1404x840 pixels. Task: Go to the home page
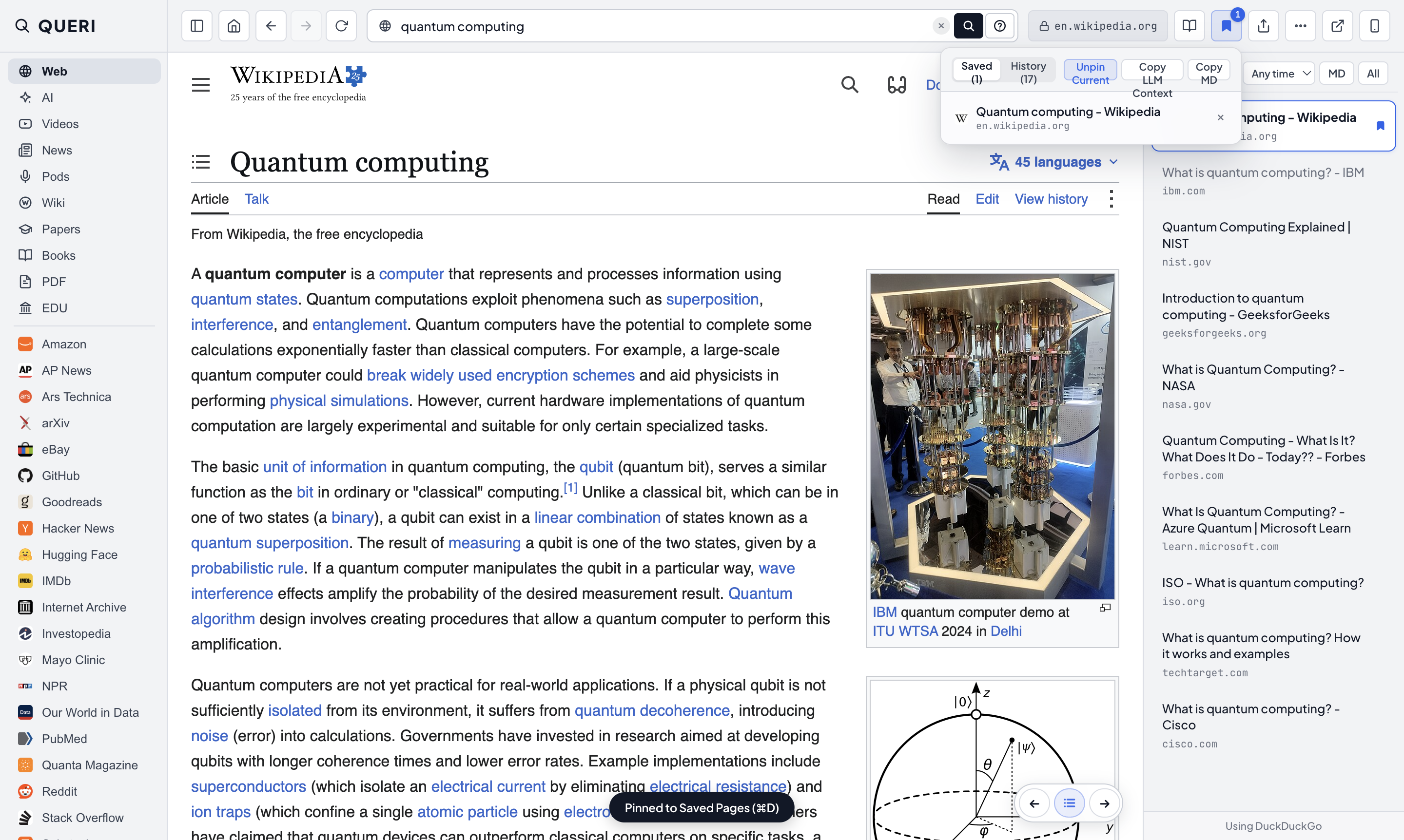pos(234,26)
